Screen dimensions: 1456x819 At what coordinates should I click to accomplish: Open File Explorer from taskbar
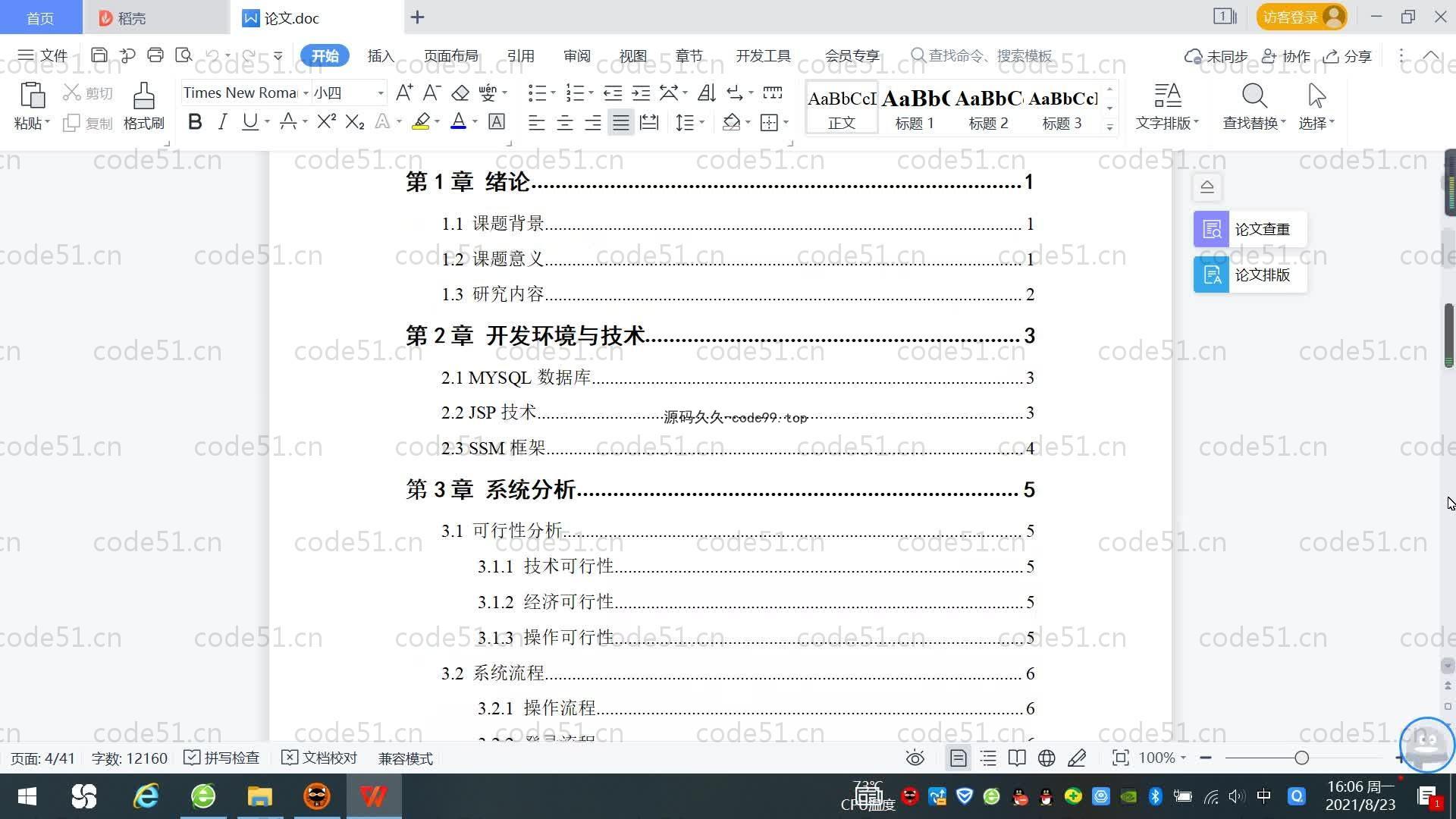259,796
